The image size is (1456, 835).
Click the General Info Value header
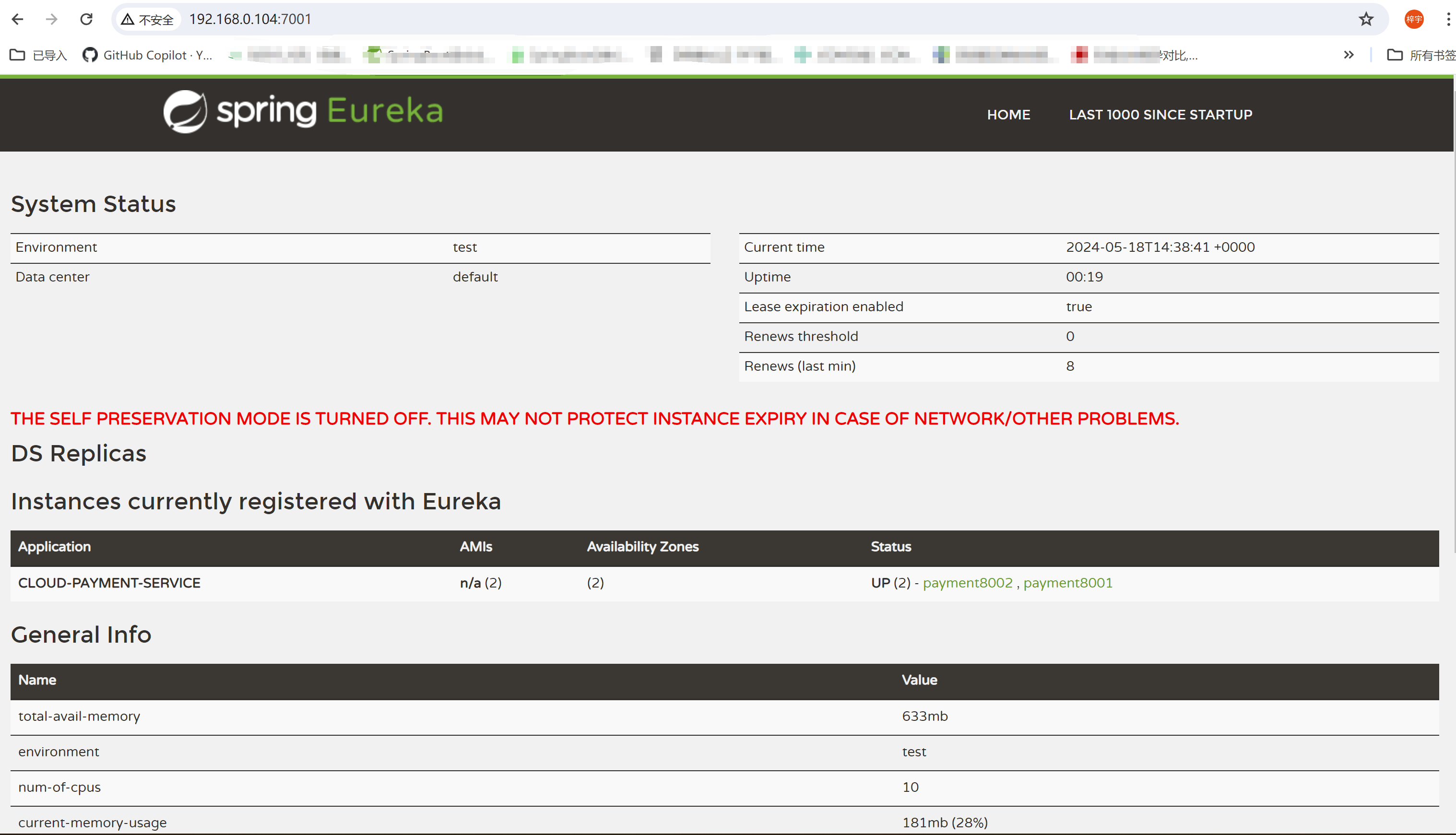click(x=919, y=680)
